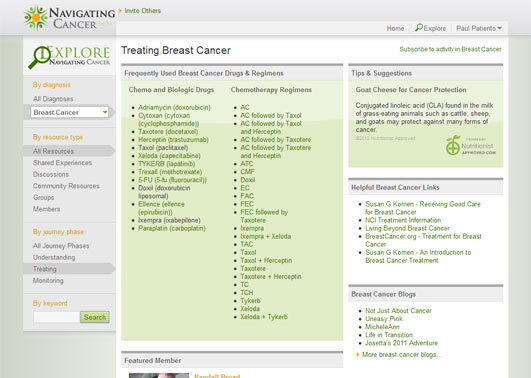Open the Taxotere (docetaxel) drug link
Viewport: 531px width, 378px height.
pyautogui.click(x=168, y=131)
